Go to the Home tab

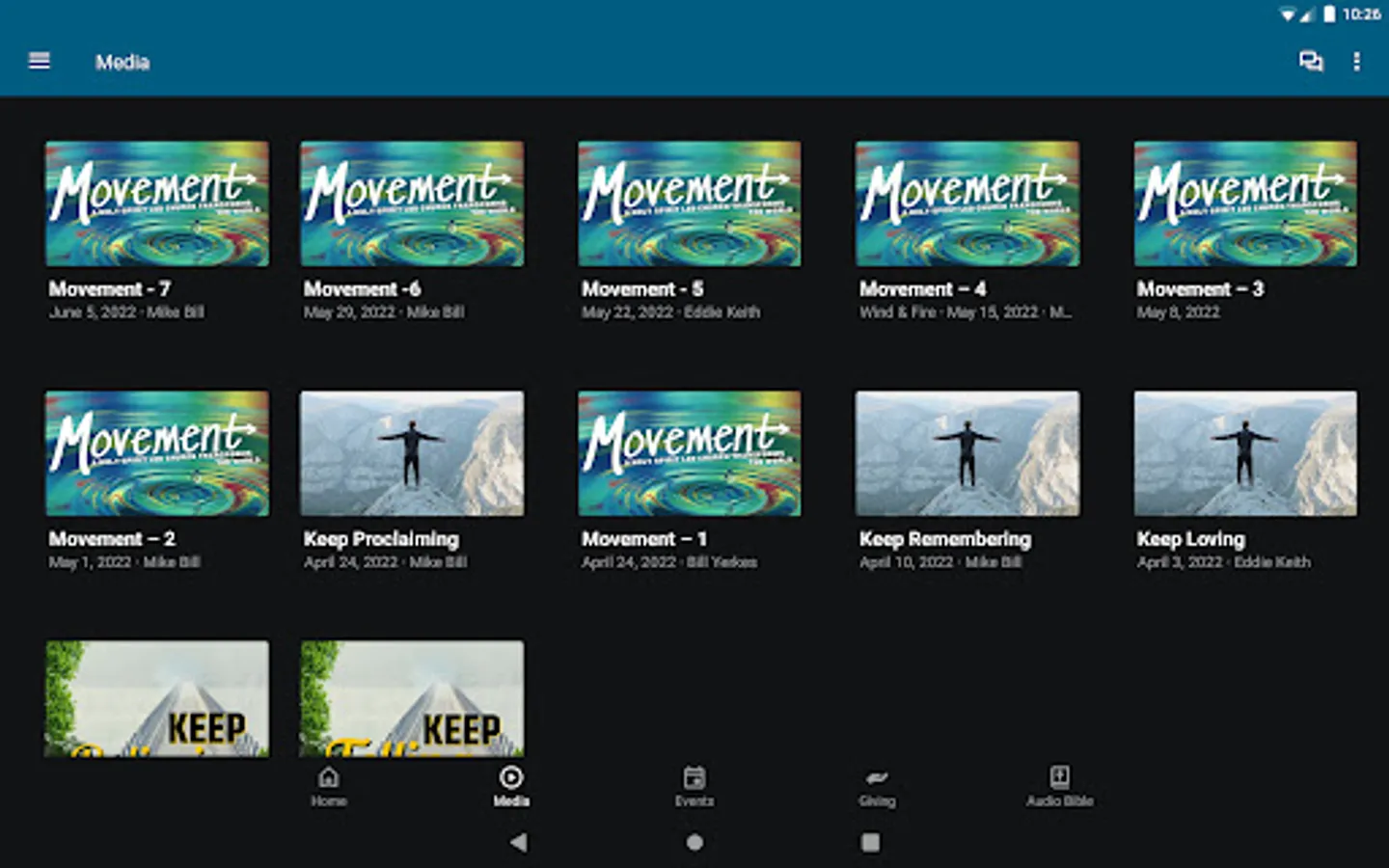[329, 786]
